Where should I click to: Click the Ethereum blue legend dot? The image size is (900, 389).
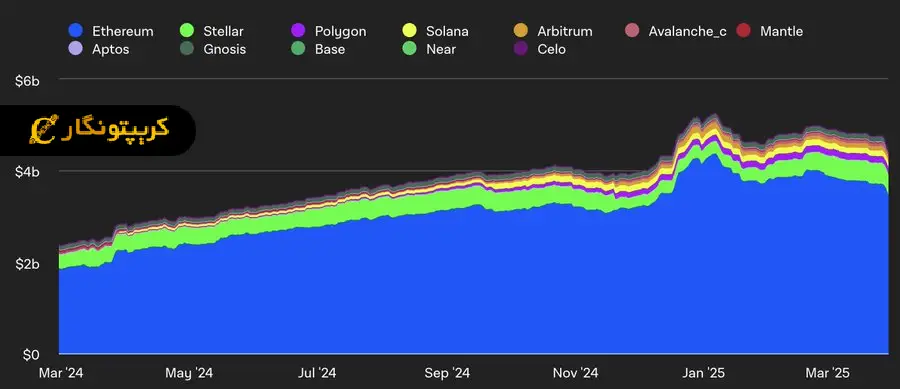[75, 31]
